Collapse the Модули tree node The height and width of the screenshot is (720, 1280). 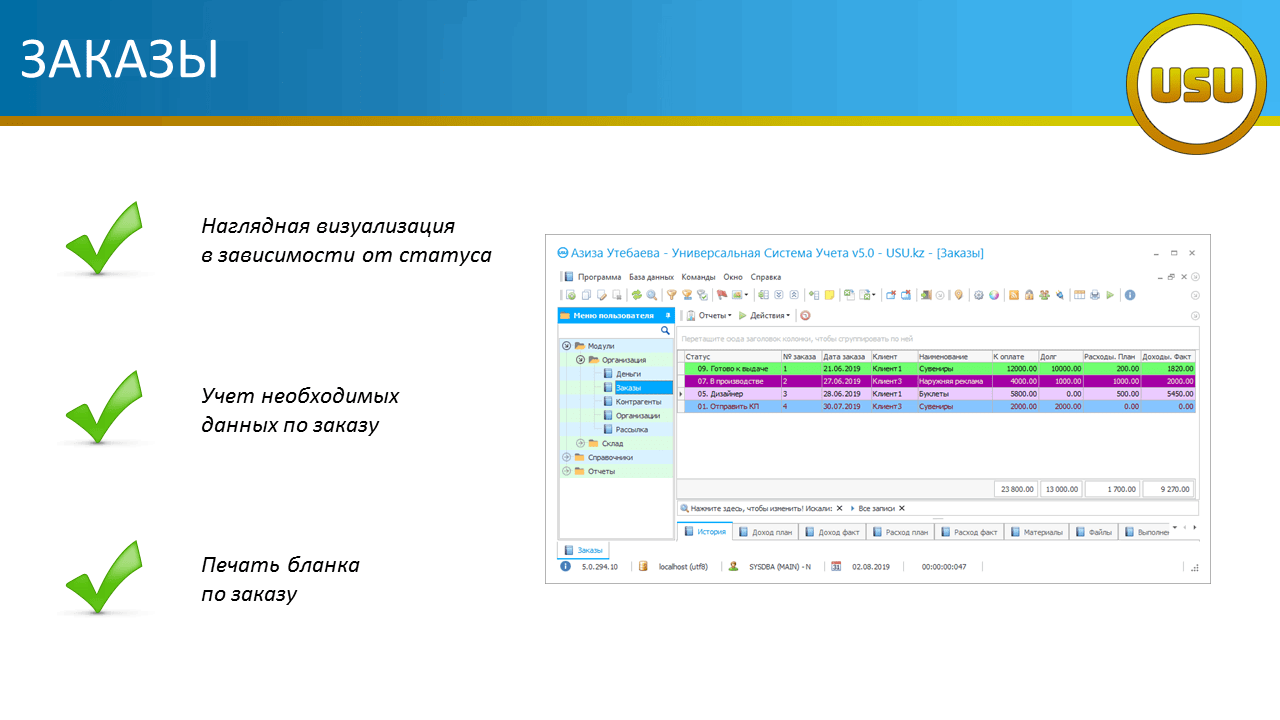tap(566, 345)
